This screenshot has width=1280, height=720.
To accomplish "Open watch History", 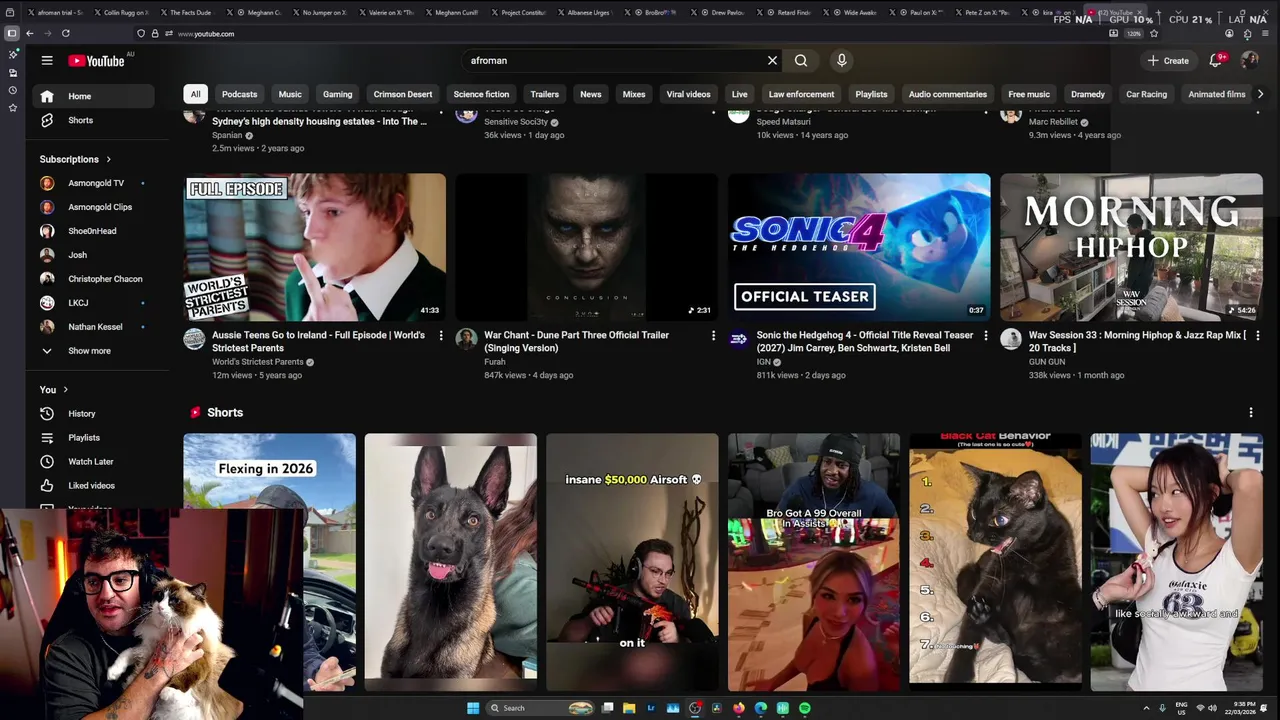I will (x=92, y=414).
